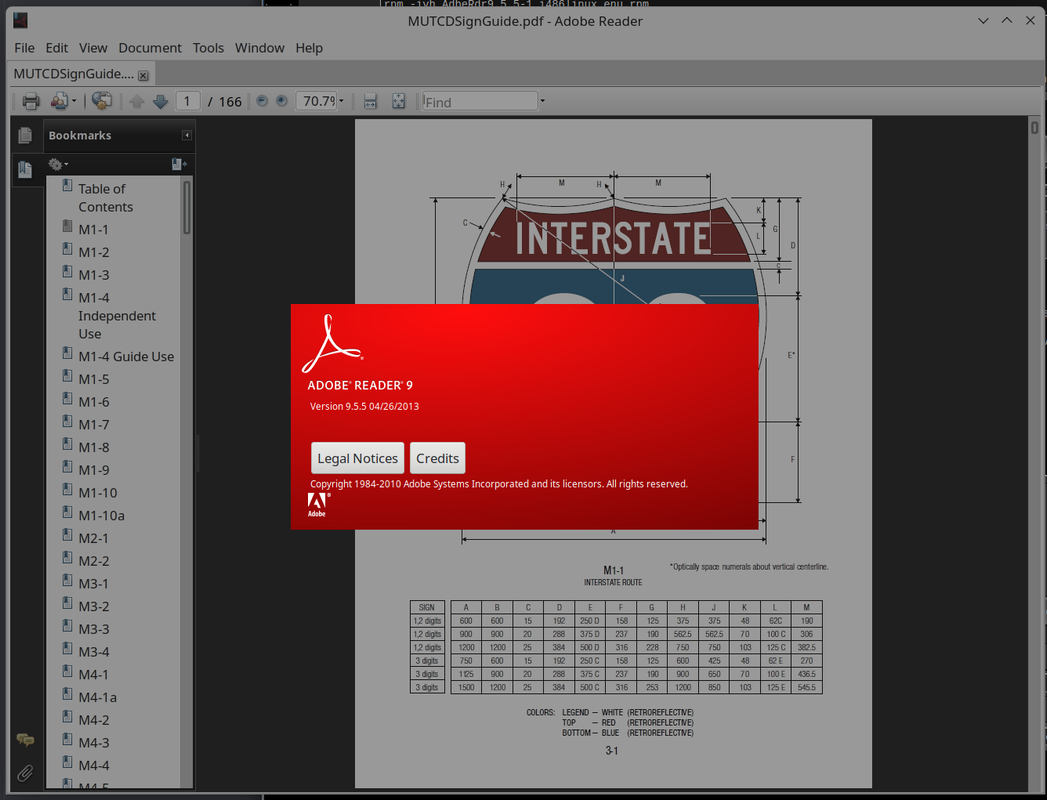
Task: Select the M4-1 bookmark
Action: [93, 674]
